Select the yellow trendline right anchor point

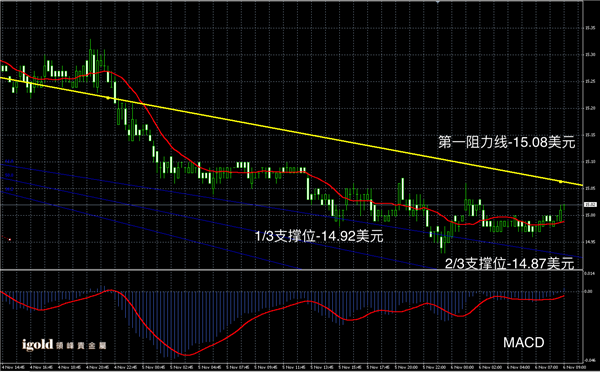(x=561, y=182)
